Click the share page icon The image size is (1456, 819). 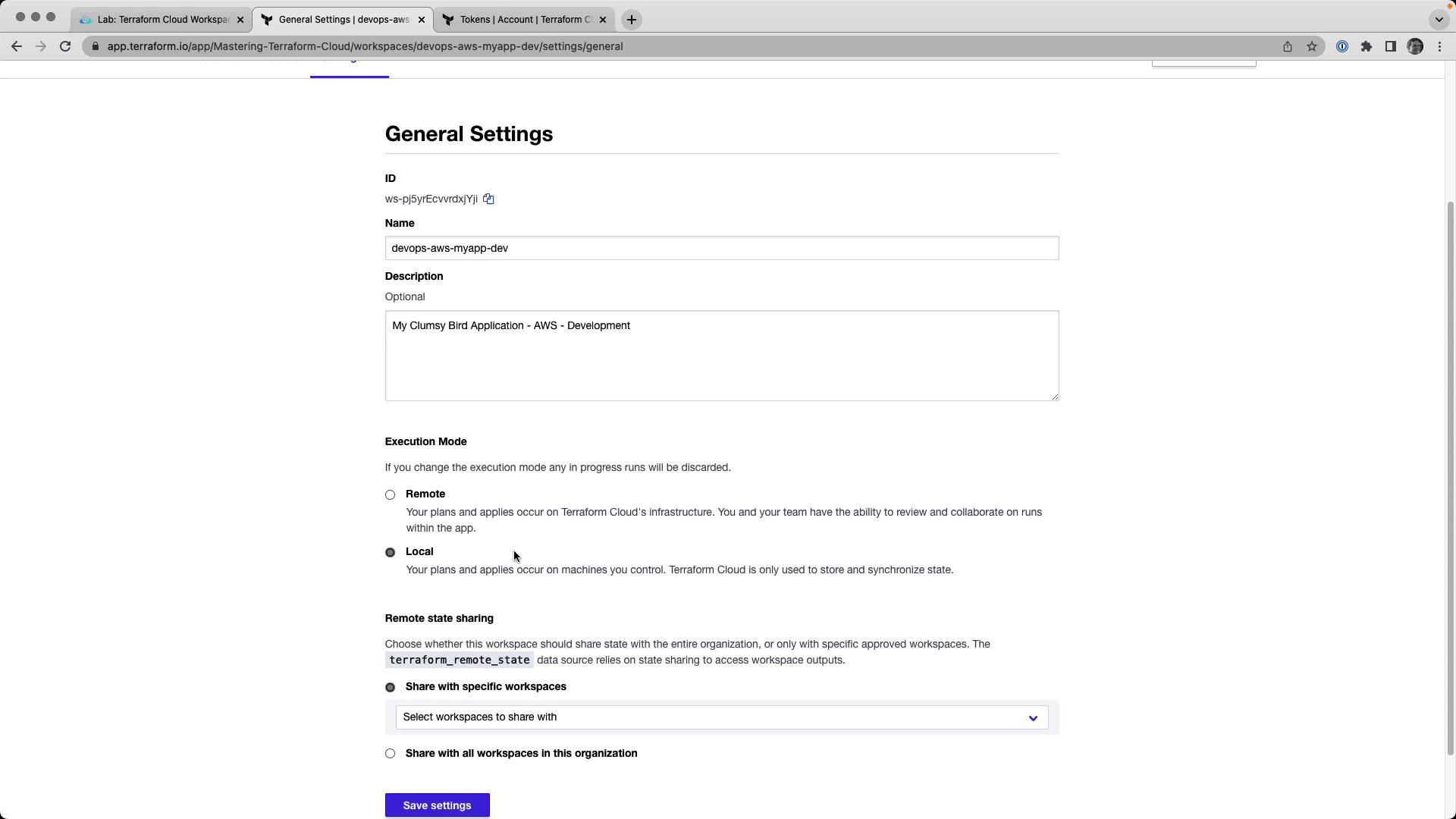[x=1288, y=46]
